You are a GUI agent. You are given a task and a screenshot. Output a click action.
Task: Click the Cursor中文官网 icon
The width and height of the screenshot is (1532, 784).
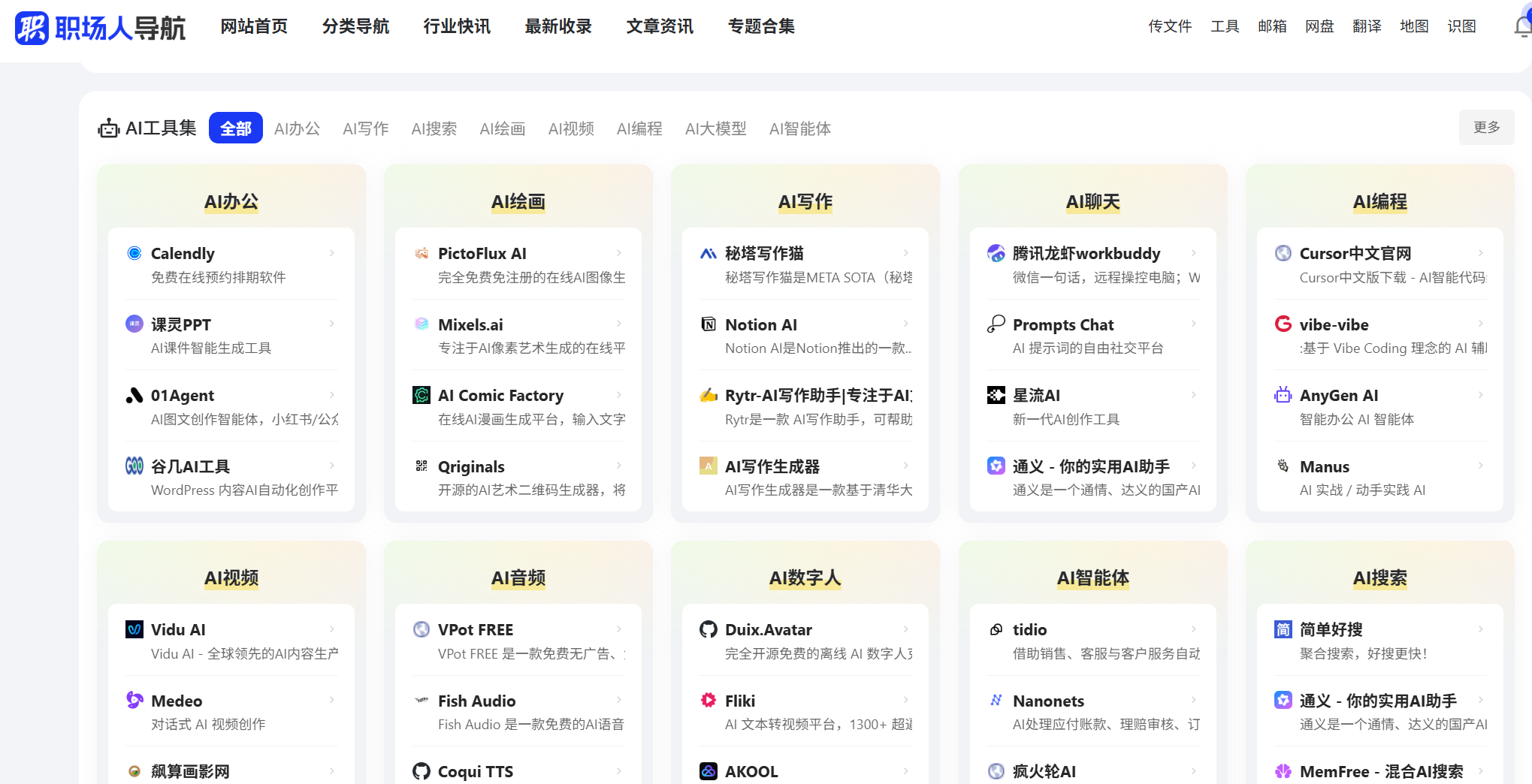1283,253
